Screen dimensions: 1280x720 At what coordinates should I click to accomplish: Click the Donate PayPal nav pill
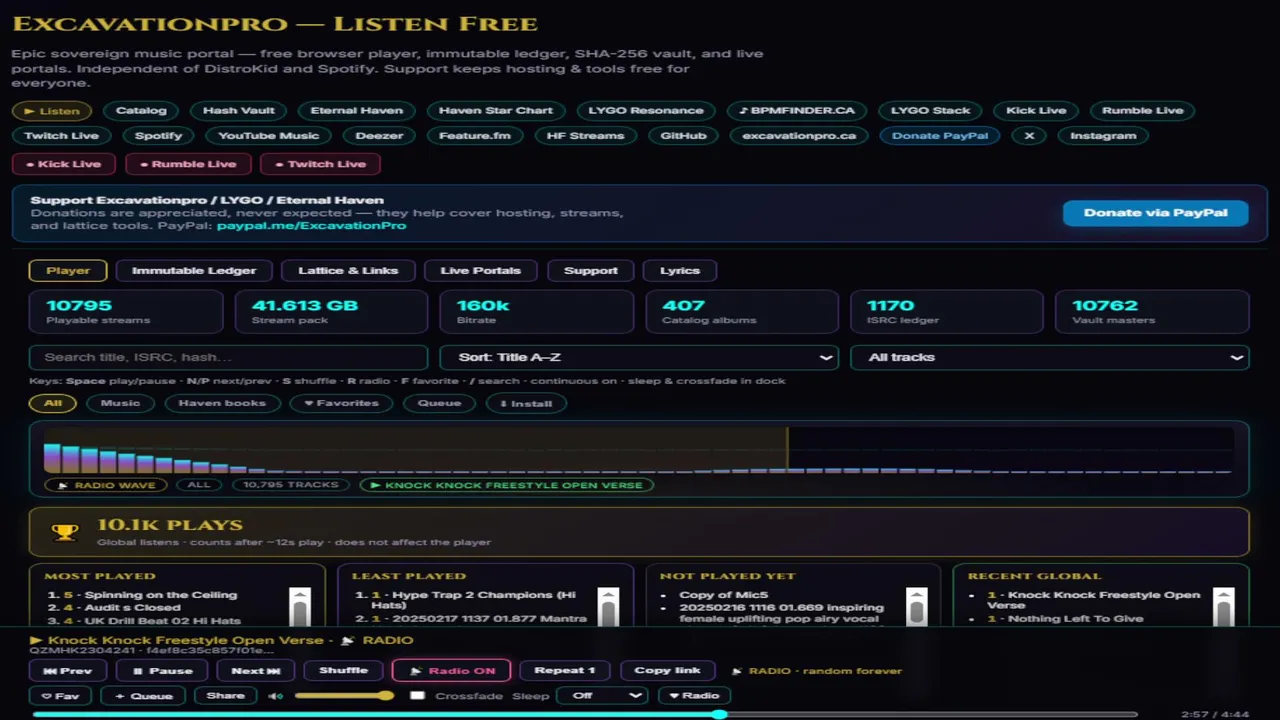pyautogui.click(x=940, y=136)
